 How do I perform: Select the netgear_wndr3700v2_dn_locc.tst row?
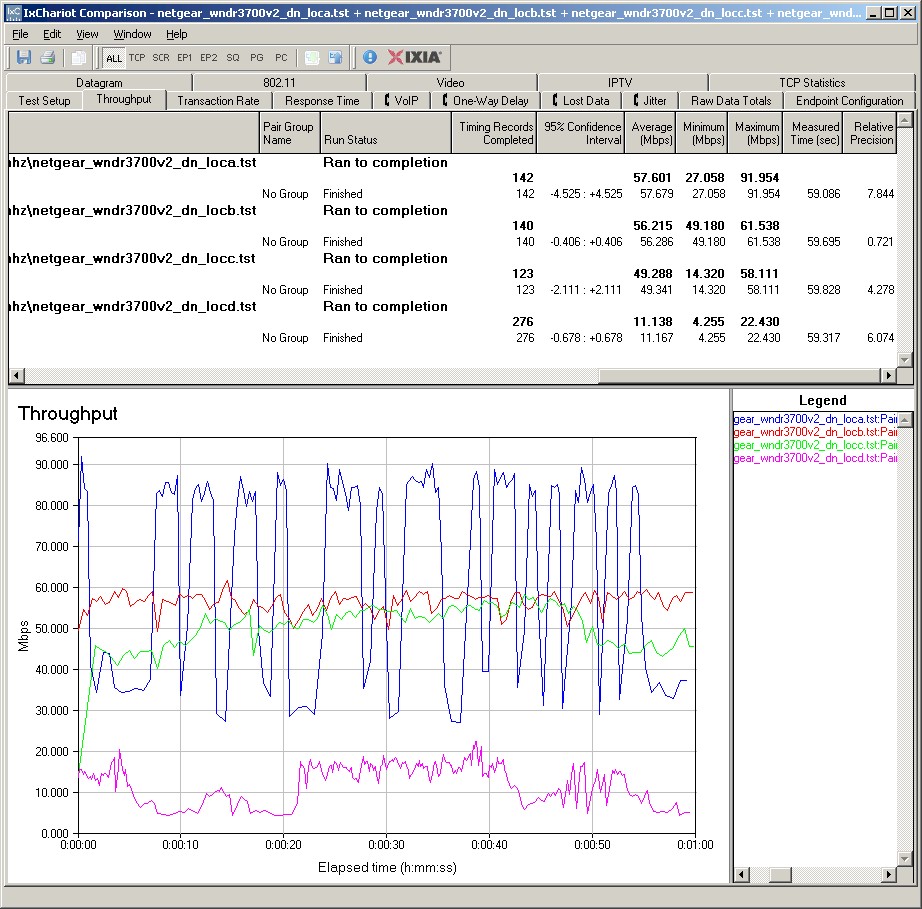pos(452,259)
